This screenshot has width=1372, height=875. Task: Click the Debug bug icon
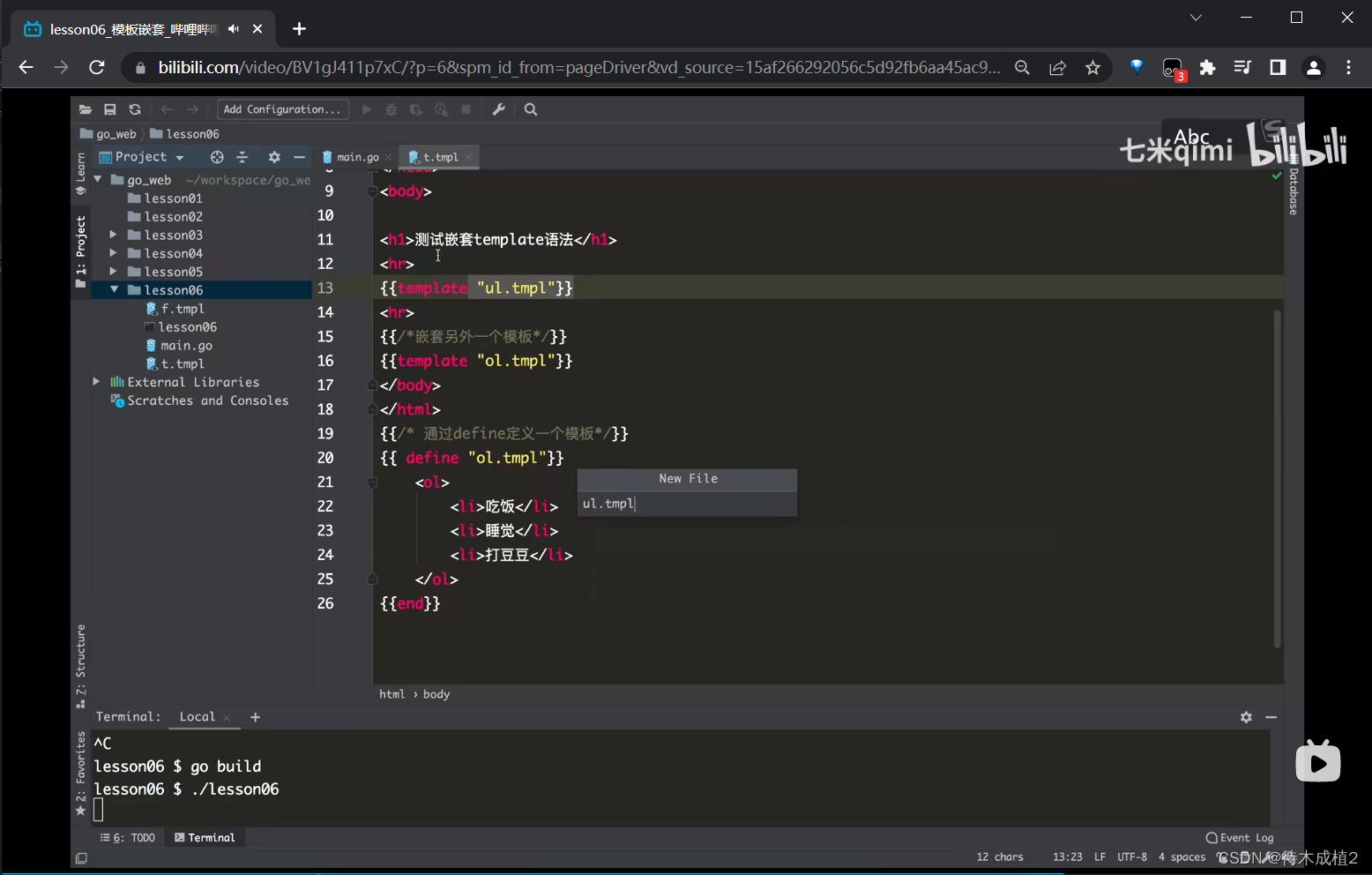pos(391,109)
